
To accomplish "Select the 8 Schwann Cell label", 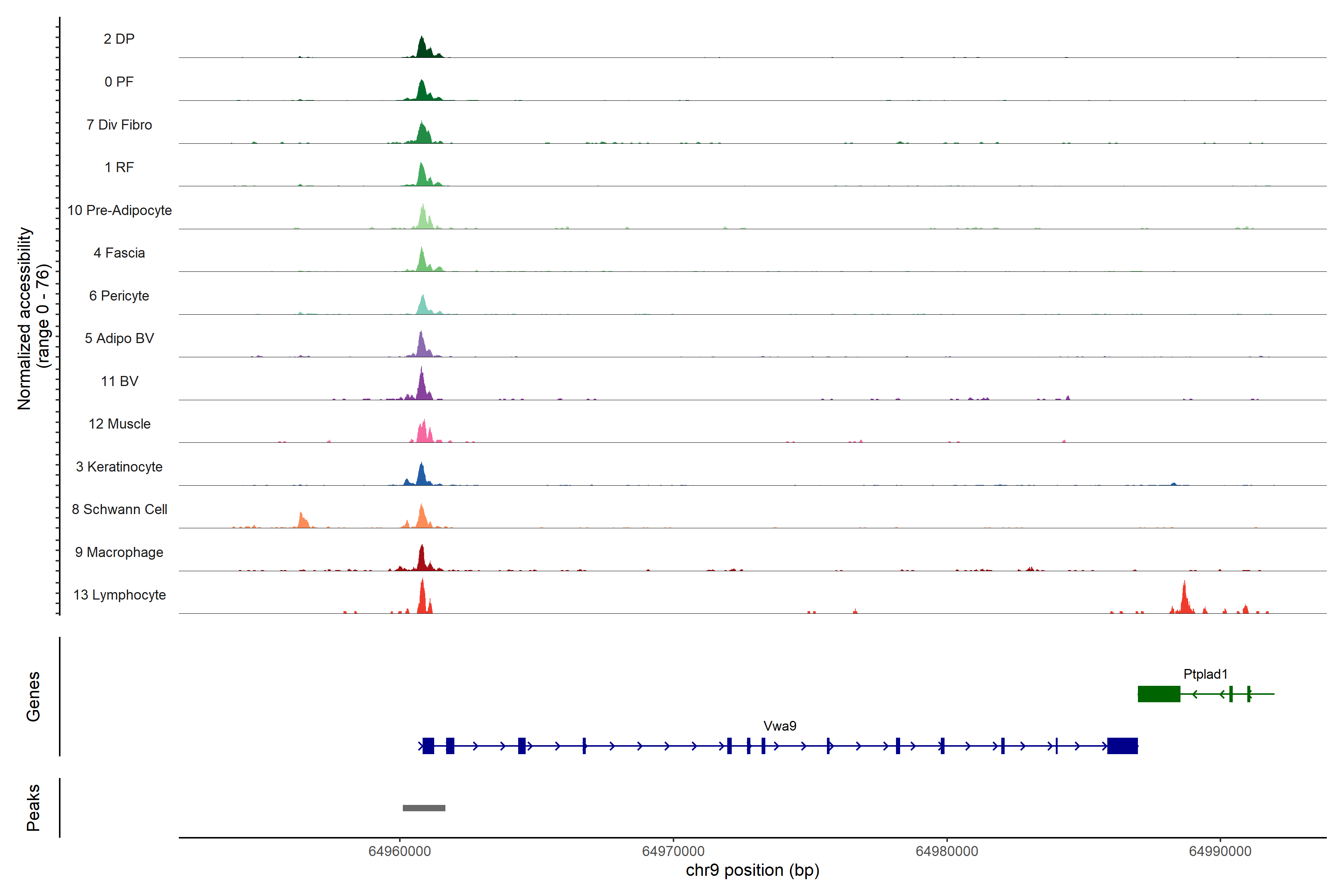I will point(119,509).
